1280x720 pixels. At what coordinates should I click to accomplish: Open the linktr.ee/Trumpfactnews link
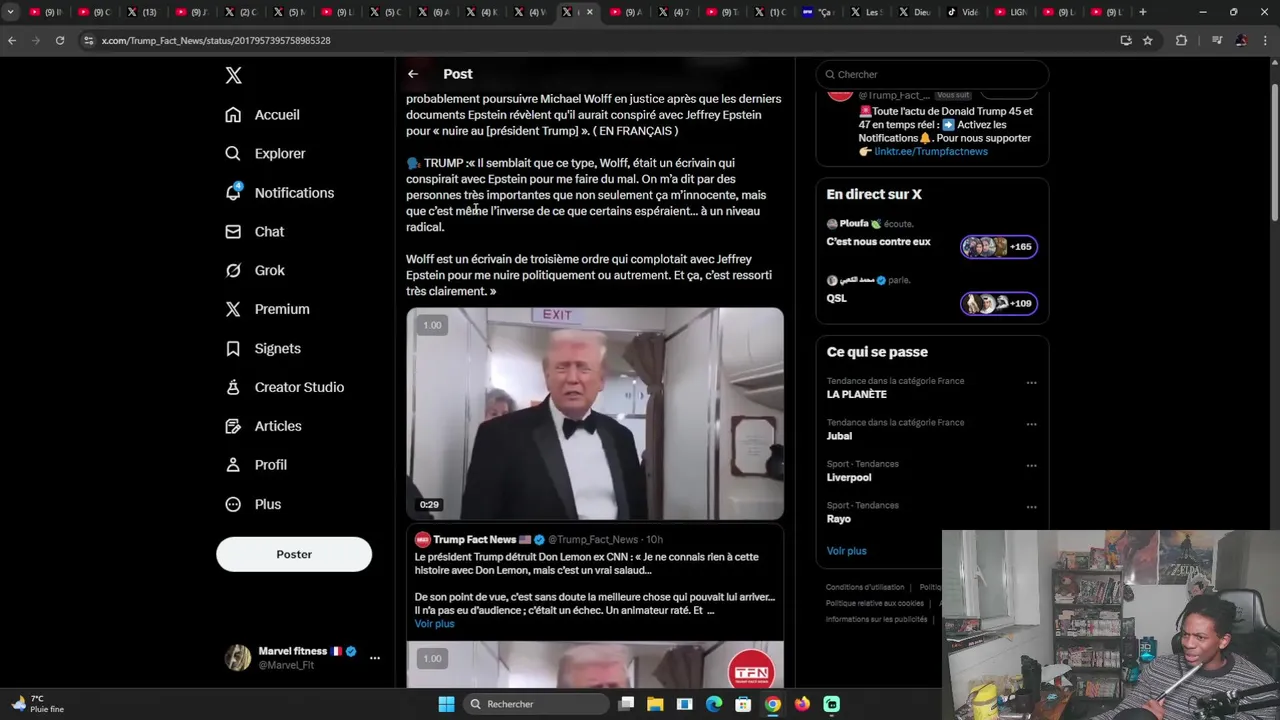[931, 152]
